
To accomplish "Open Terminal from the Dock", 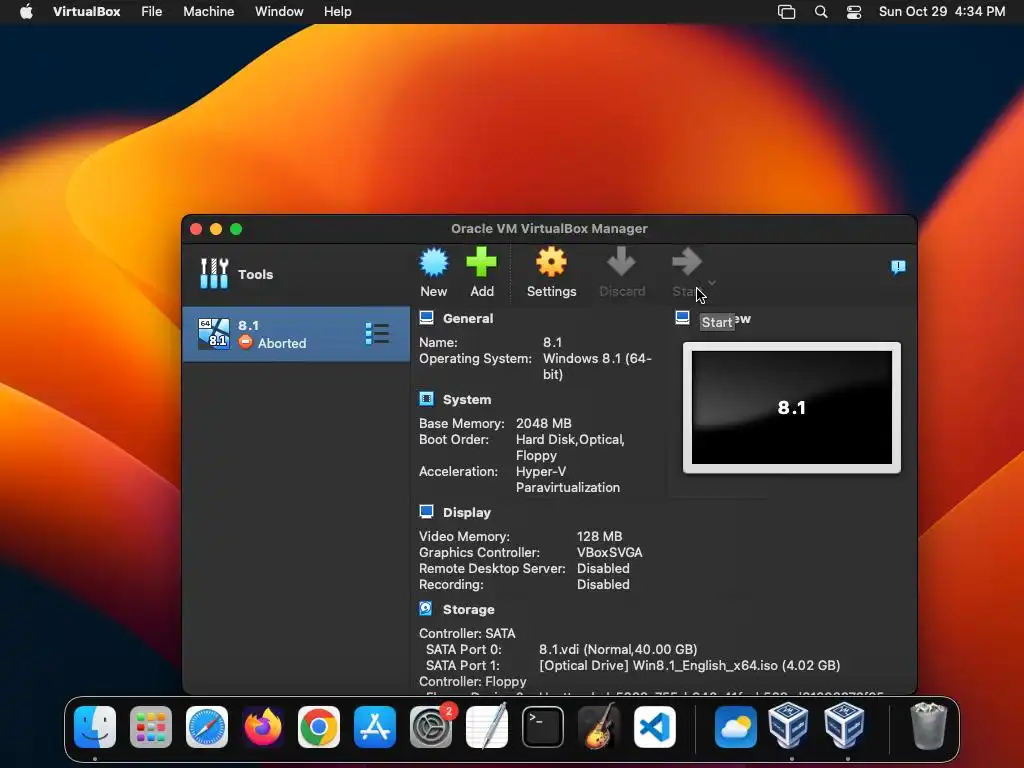I will [543, 726].
